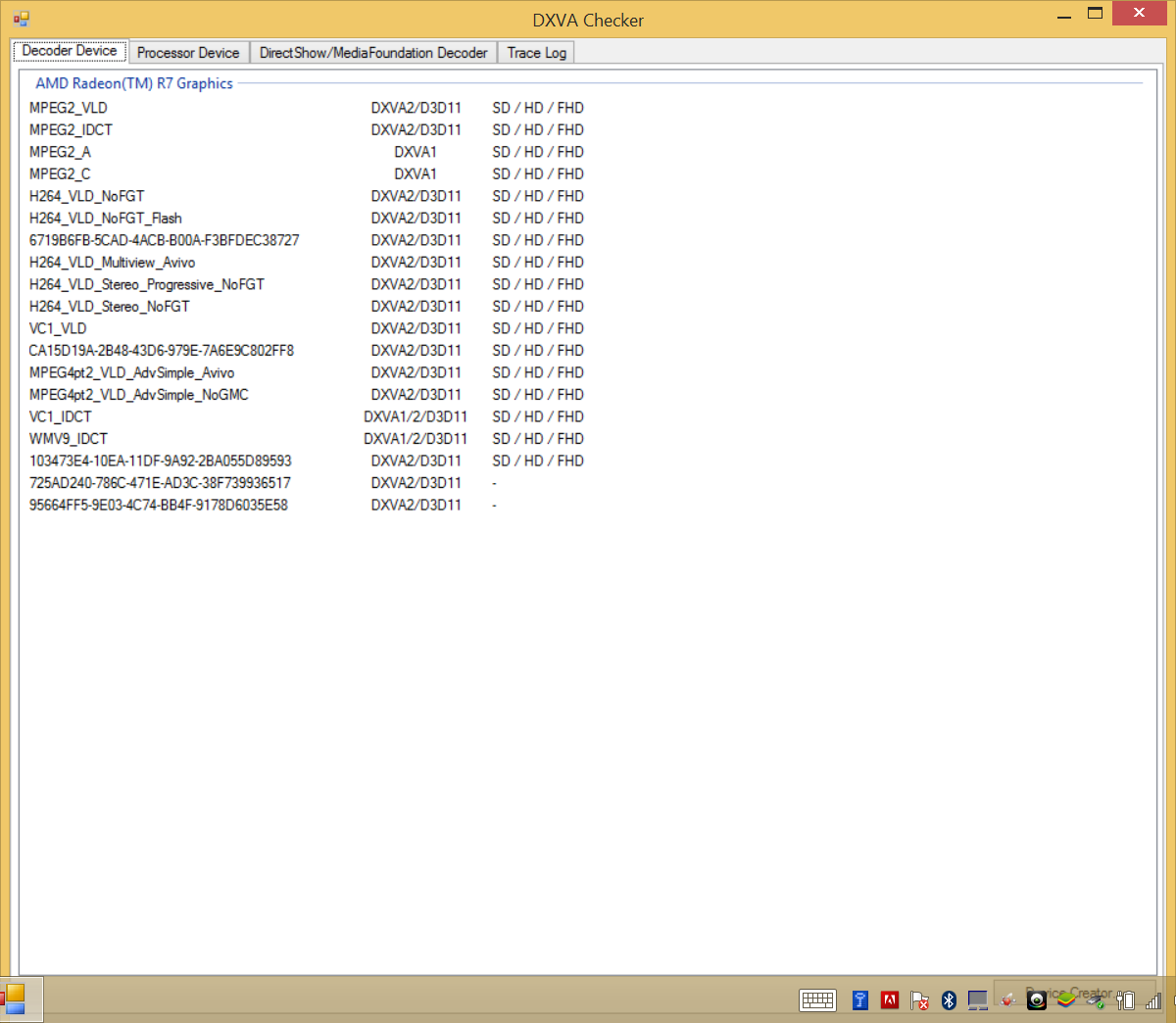Select the VC1_IDCT decoder entry
This screenshot has height=1023, width=1176.
tap(60, 416)
